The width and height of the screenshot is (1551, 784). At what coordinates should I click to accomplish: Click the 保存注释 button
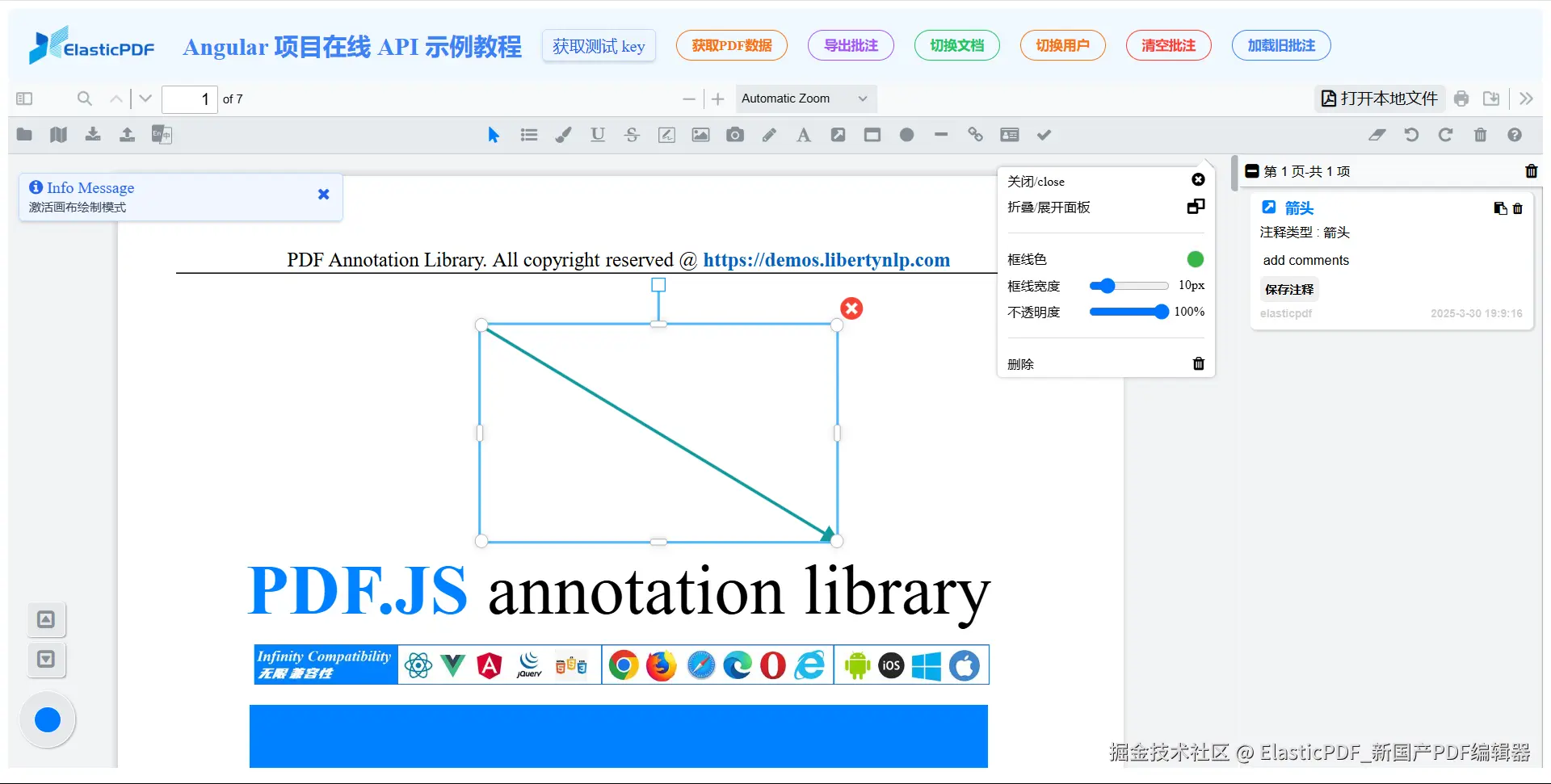[1288, 289]
